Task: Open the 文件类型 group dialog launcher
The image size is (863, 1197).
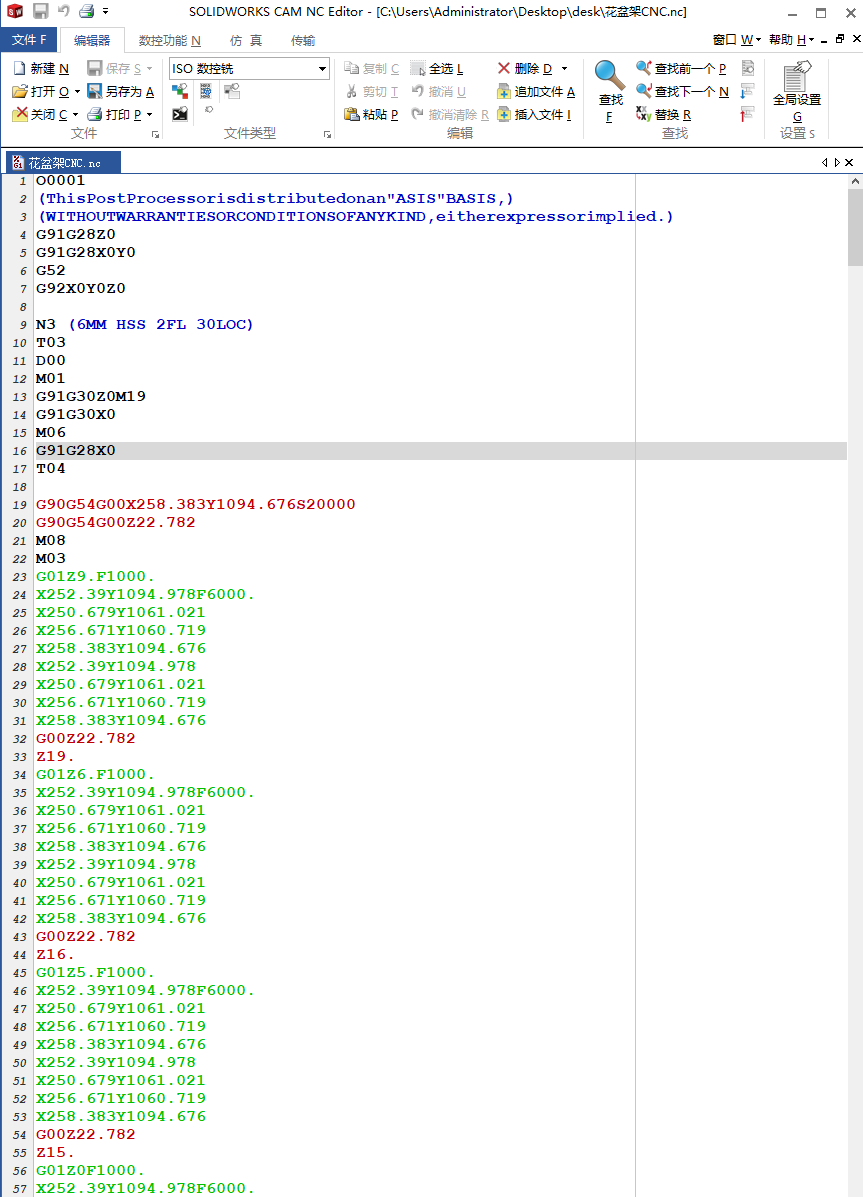Action: (x=328, y=134)
